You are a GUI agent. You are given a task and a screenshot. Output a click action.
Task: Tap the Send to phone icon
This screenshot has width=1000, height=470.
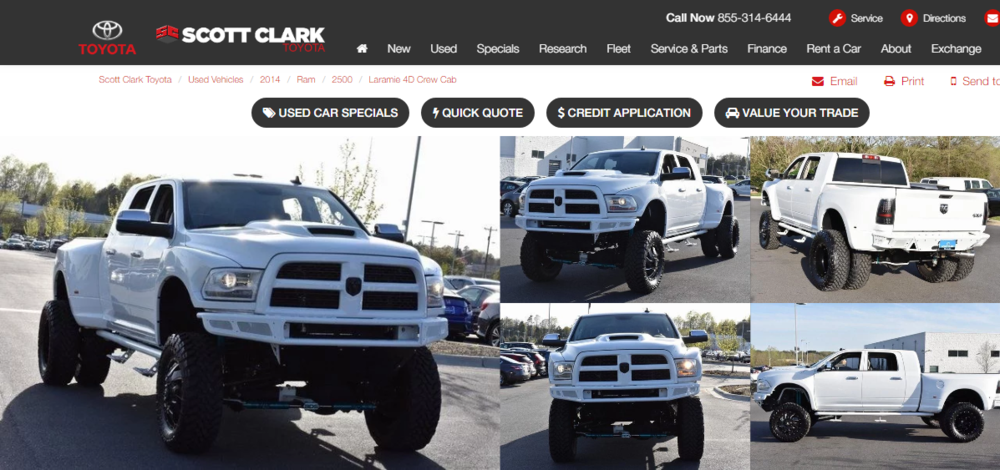(x=953, y=81)
